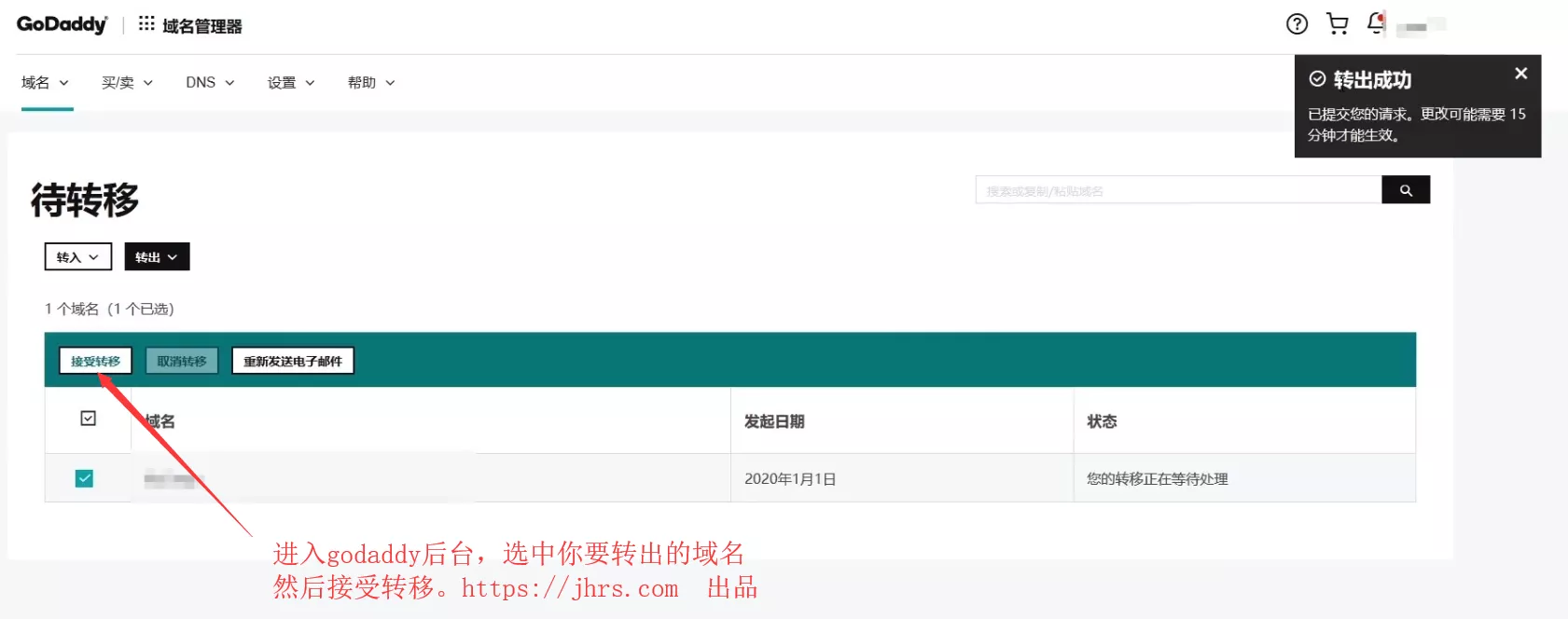Open the blurred account profile

[1421, 26]
